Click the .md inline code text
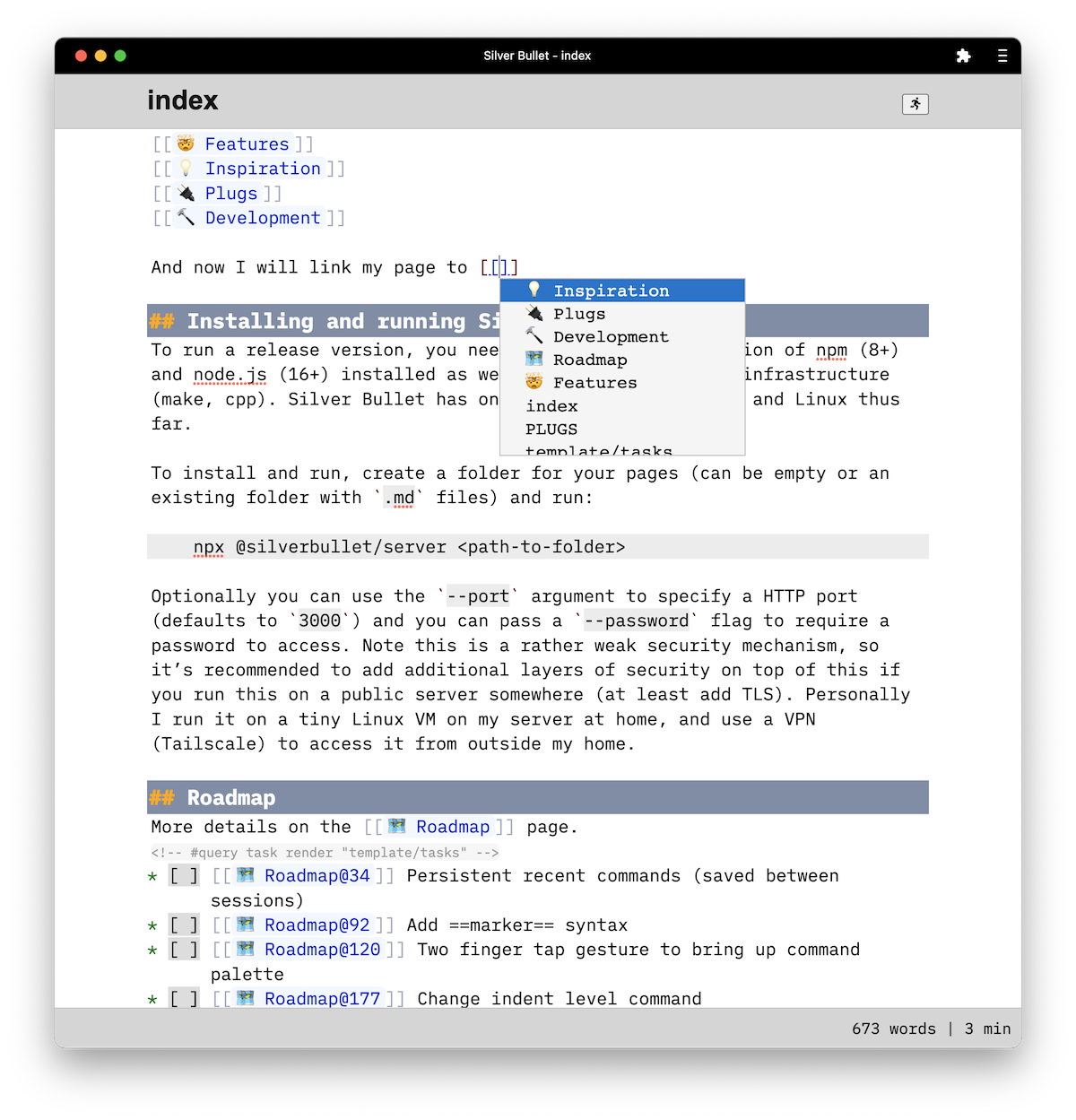The width and height of the screenshot is (1076, 1120). click(399, 498)
